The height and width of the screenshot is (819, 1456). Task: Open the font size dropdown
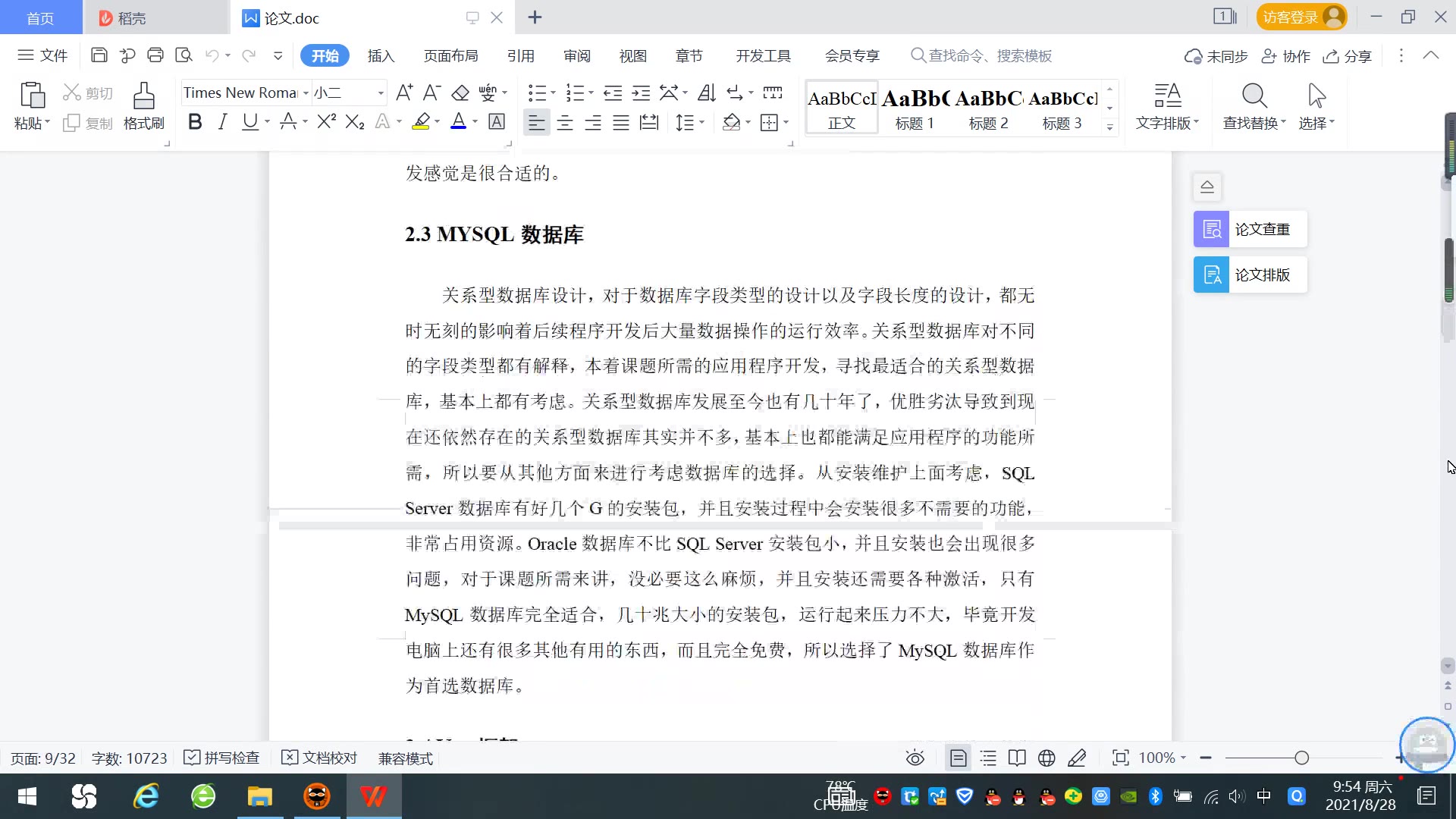pos(381,93)
